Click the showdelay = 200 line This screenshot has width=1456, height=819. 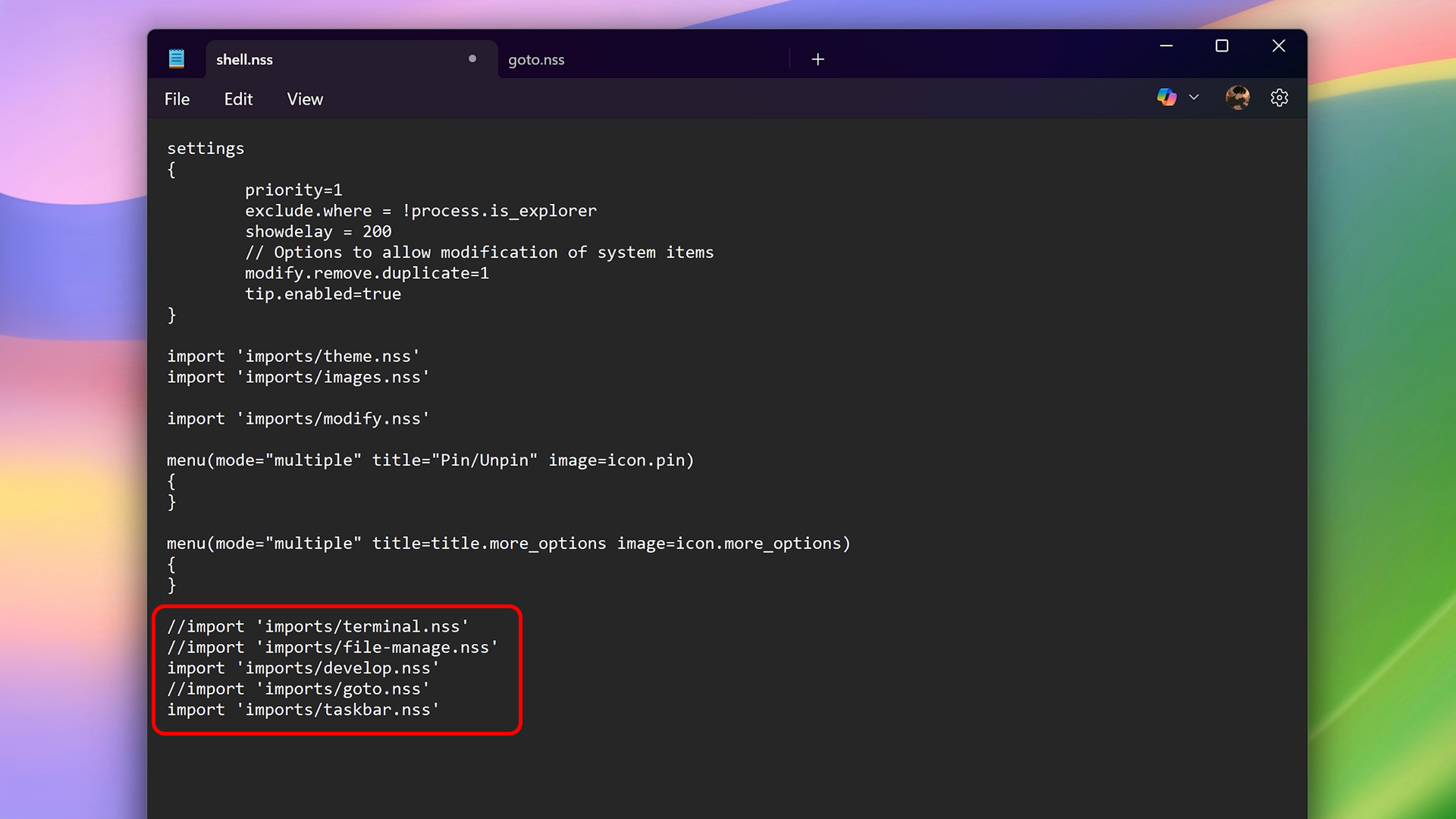pos(318,232)
